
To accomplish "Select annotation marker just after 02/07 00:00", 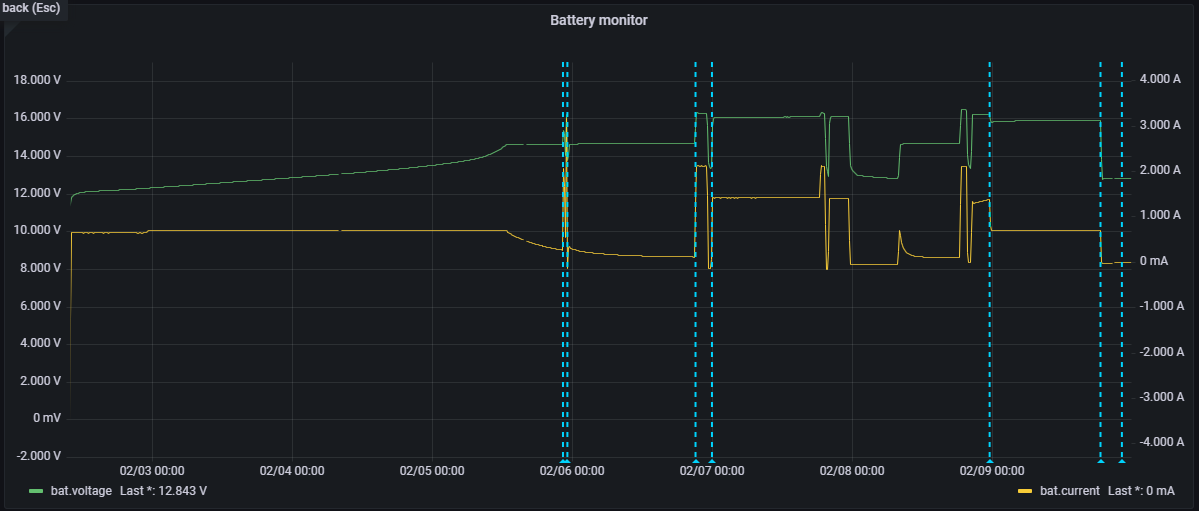I will point(712,461).
